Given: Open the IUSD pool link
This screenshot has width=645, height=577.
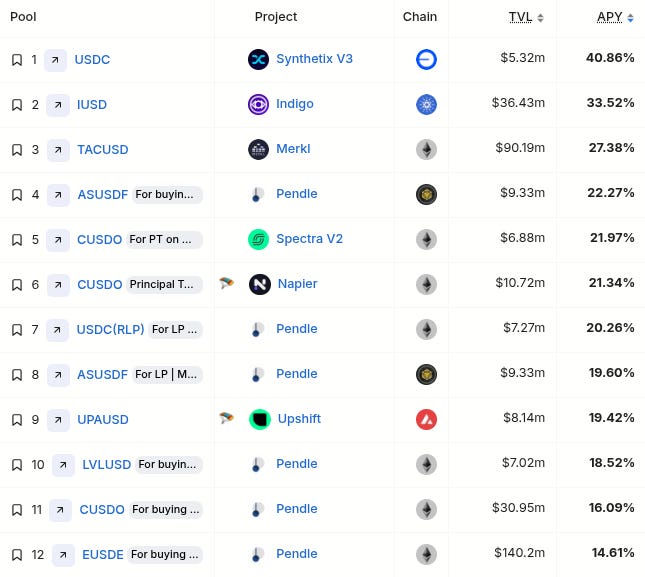Looking at the screenshot, I should click(x=92, y=105).
